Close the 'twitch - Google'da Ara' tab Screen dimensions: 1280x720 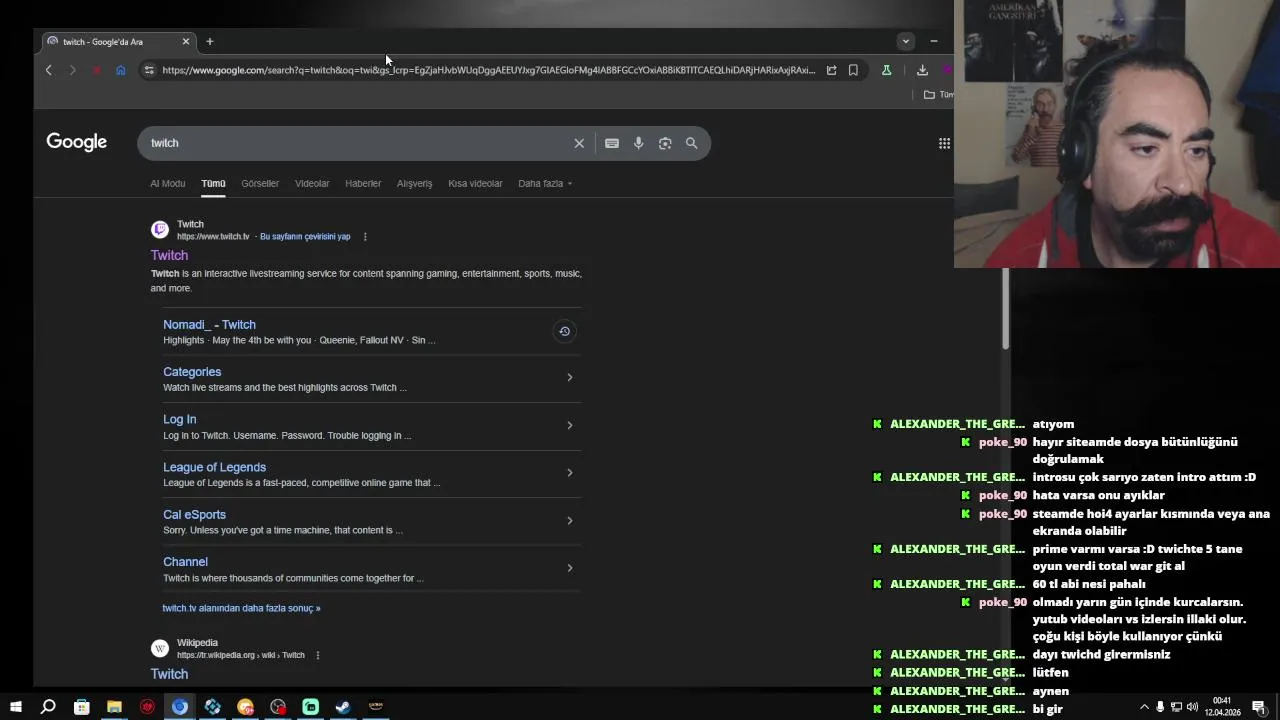pos(185,41)
